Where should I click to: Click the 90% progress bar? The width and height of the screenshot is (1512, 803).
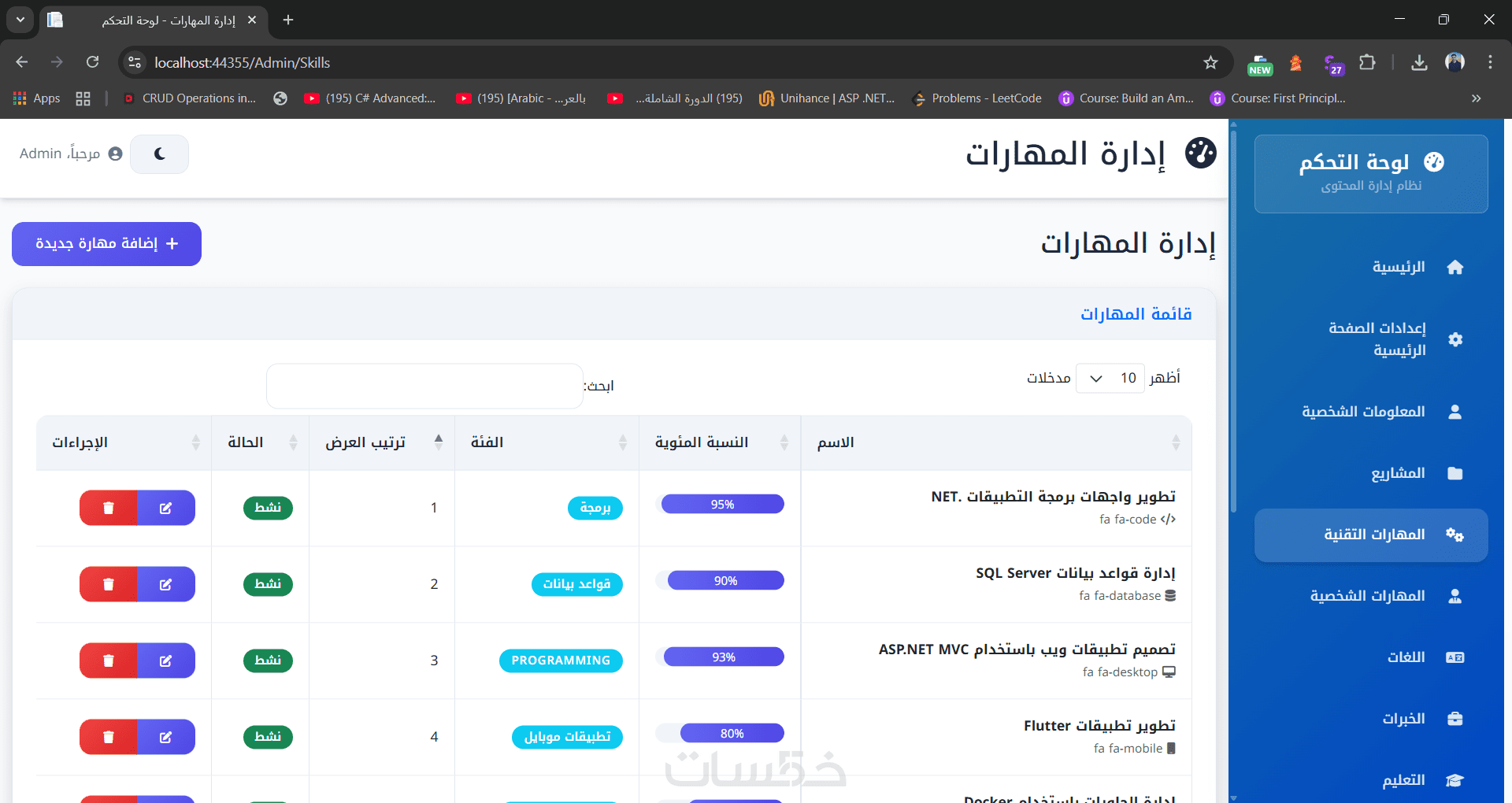pyautogui.click(x=726, y=580)
